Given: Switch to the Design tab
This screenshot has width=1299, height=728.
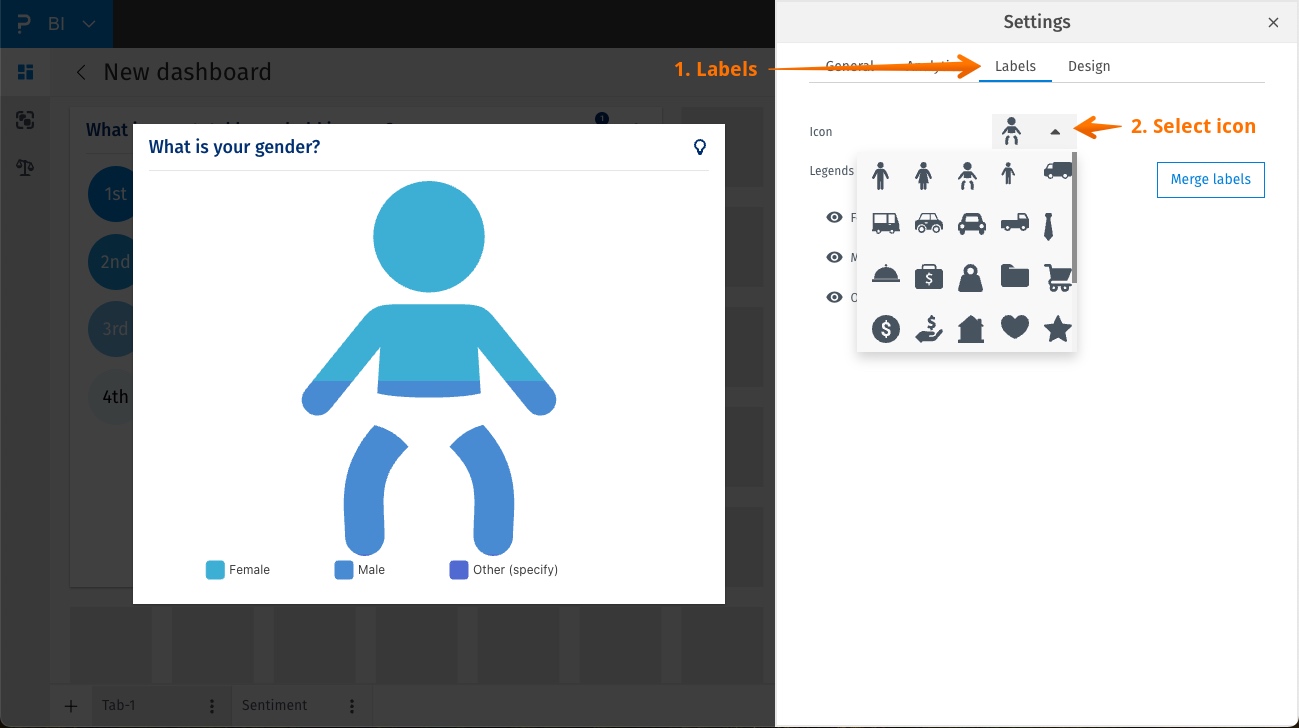Looking at the screenshot, I should click(1089, 66).
